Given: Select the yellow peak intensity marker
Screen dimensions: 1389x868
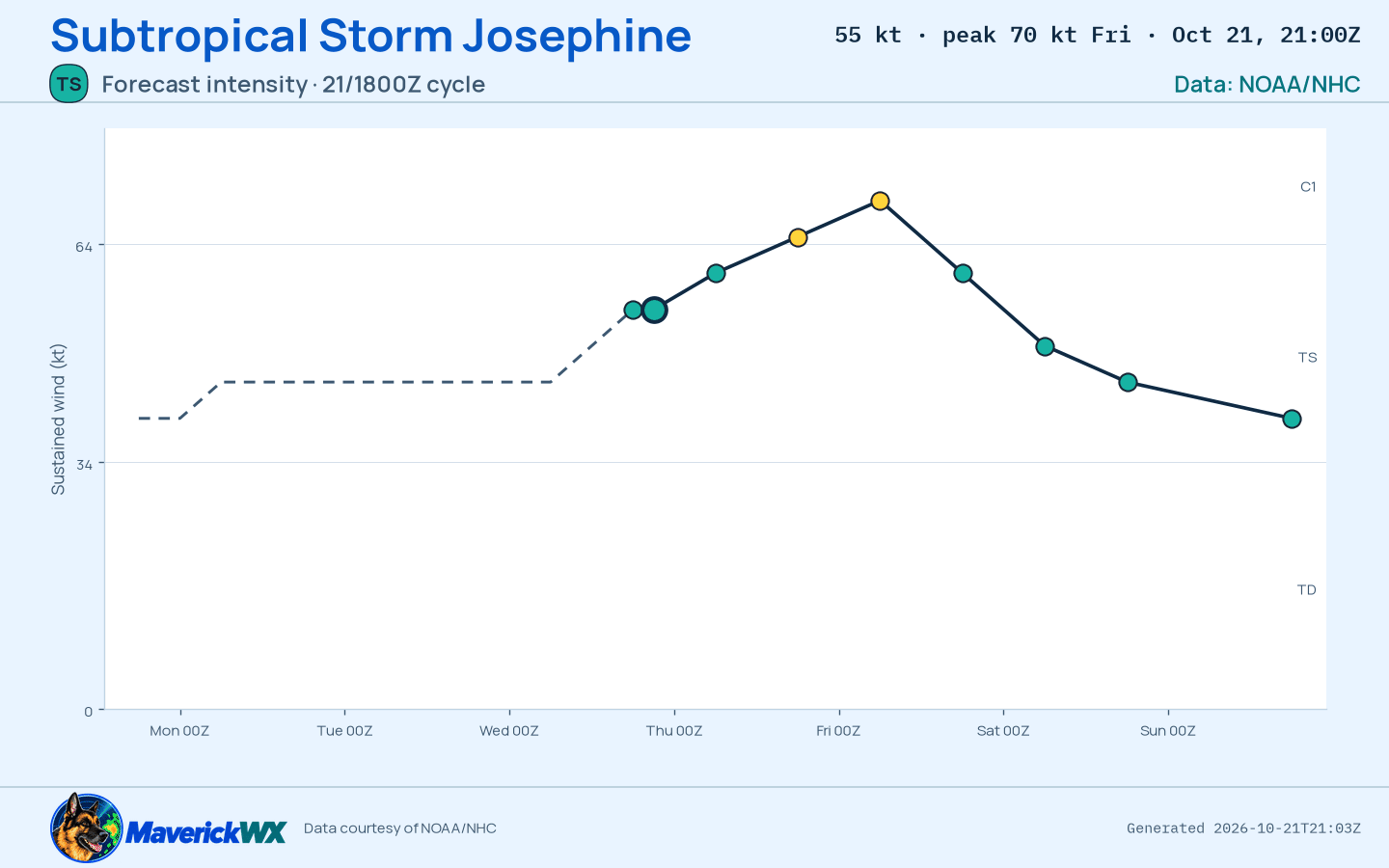Looking at the screenshot, I should coord(880,201).
